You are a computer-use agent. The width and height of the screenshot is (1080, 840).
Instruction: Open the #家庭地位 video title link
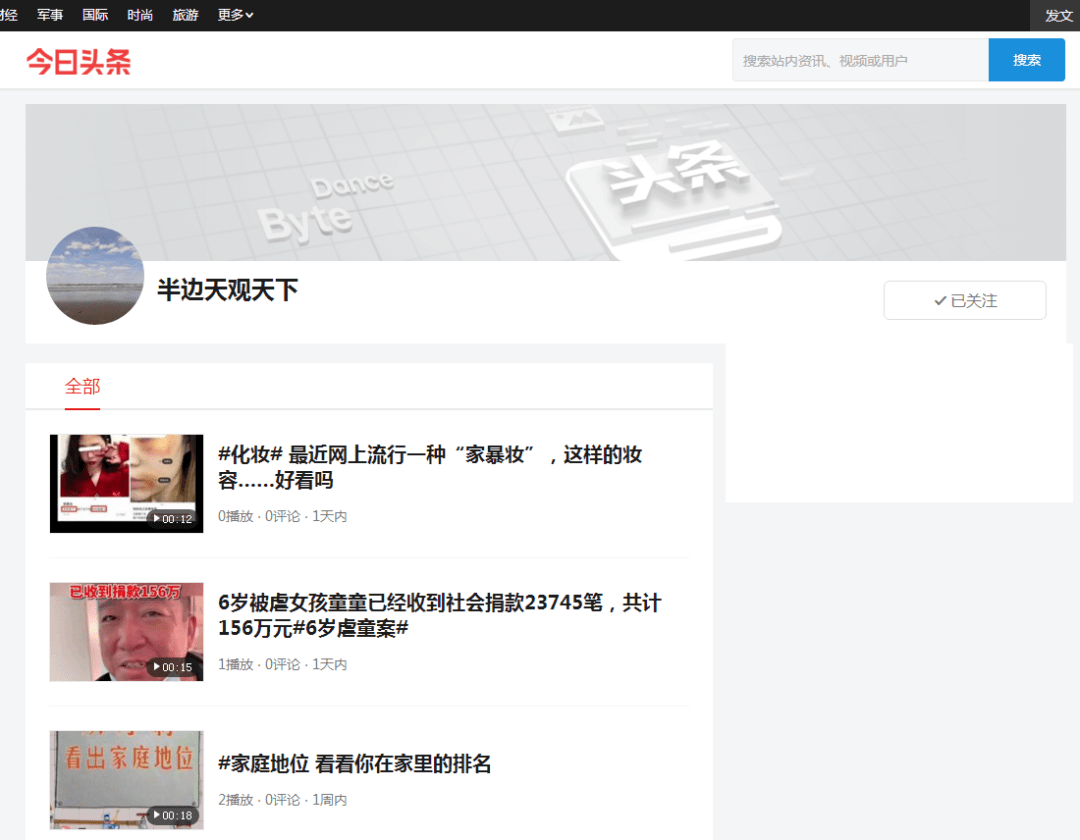[x=355, y=764]
